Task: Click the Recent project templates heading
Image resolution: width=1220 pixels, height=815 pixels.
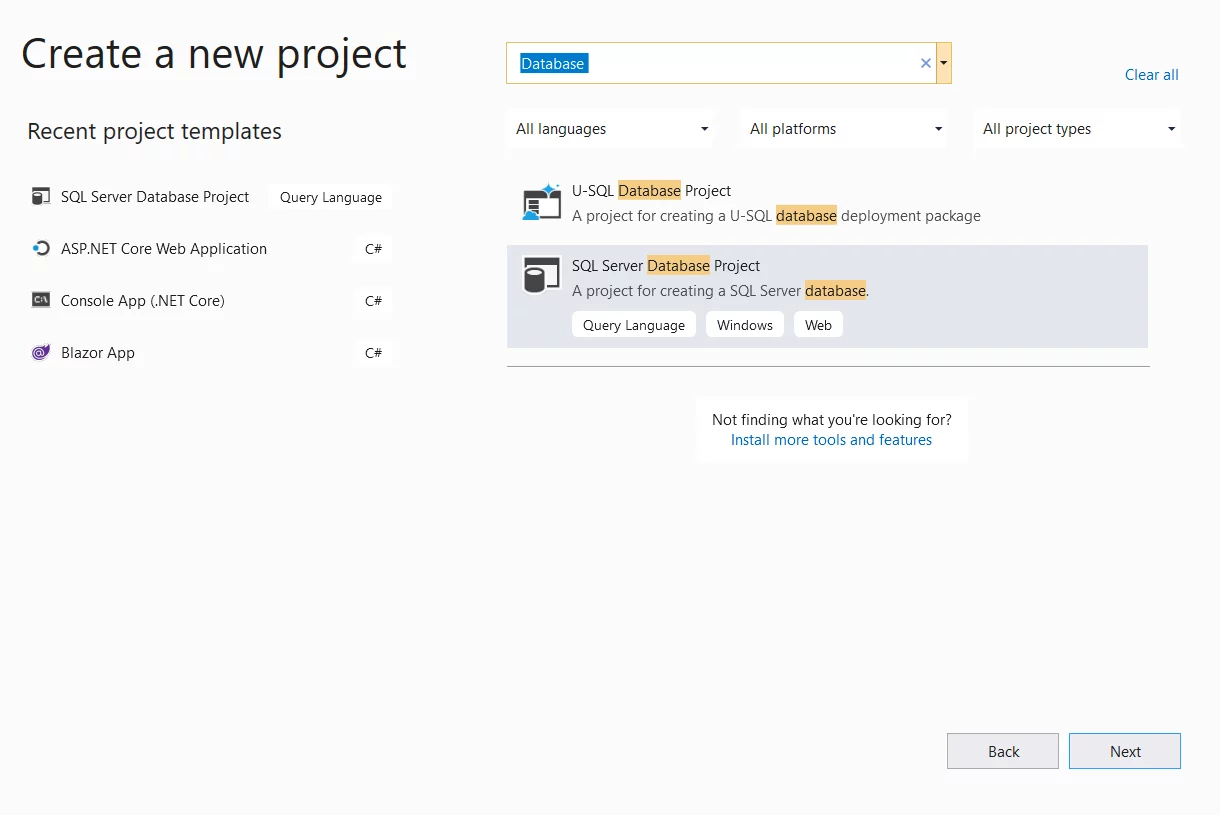Action: (155, 131)
